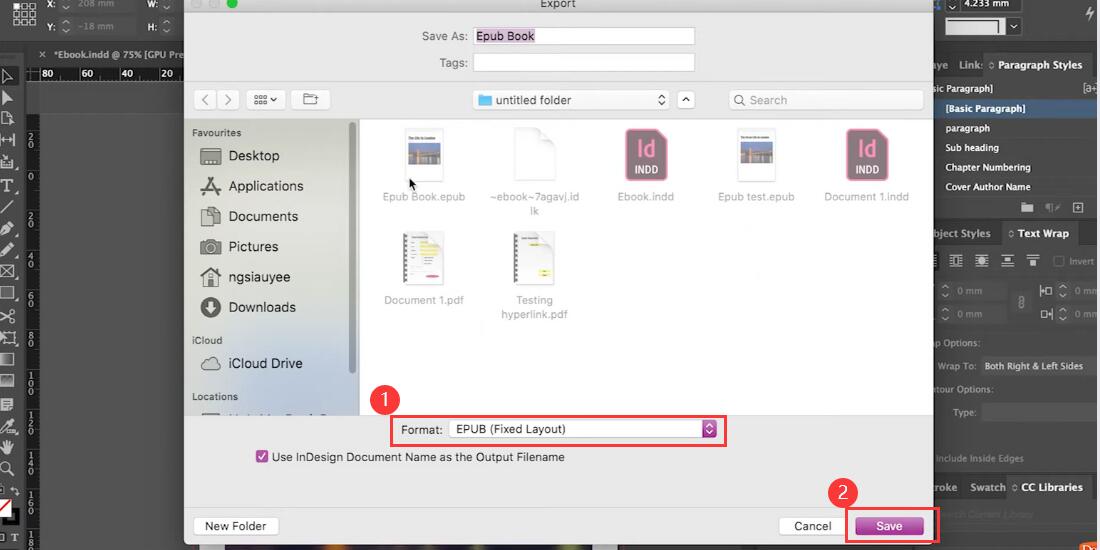Choose Jump object text wrap option
The width and height of the screenshot is (1100, 550).
click(1007, 261)
